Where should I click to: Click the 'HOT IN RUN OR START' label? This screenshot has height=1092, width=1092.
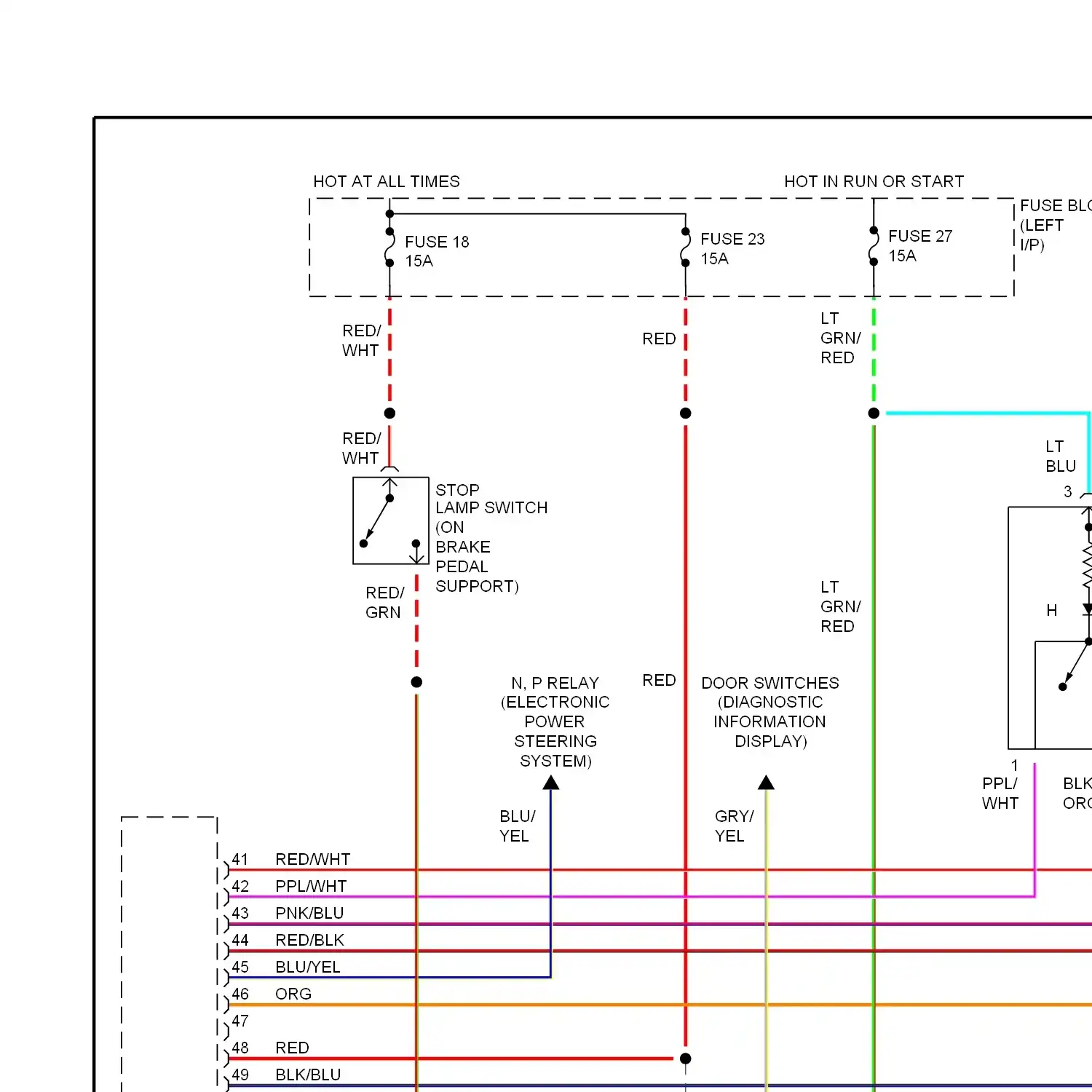click(x=874, y=181)
